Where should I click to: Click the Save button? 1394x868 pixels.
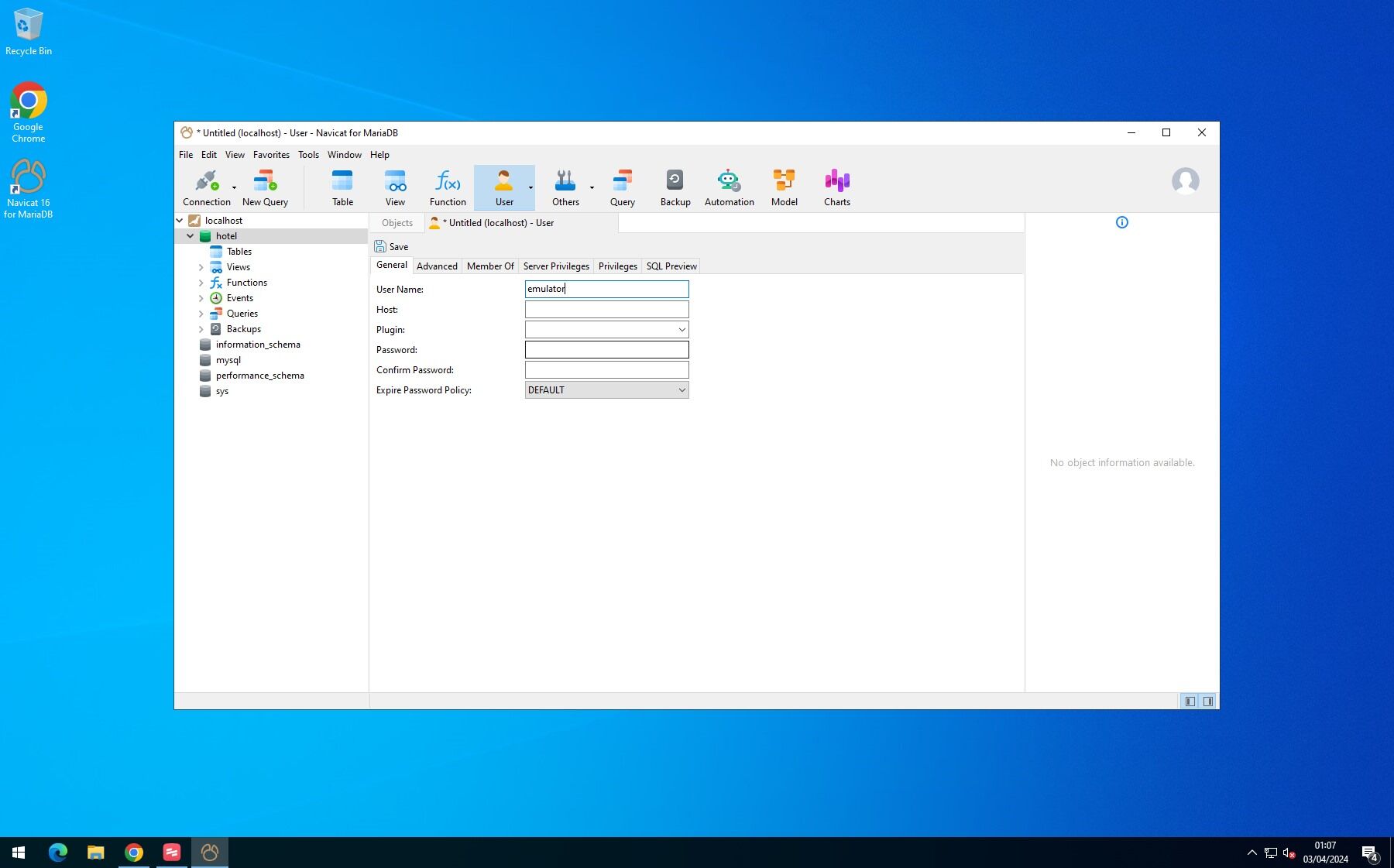pyautogui.click(x=392, y=247)
